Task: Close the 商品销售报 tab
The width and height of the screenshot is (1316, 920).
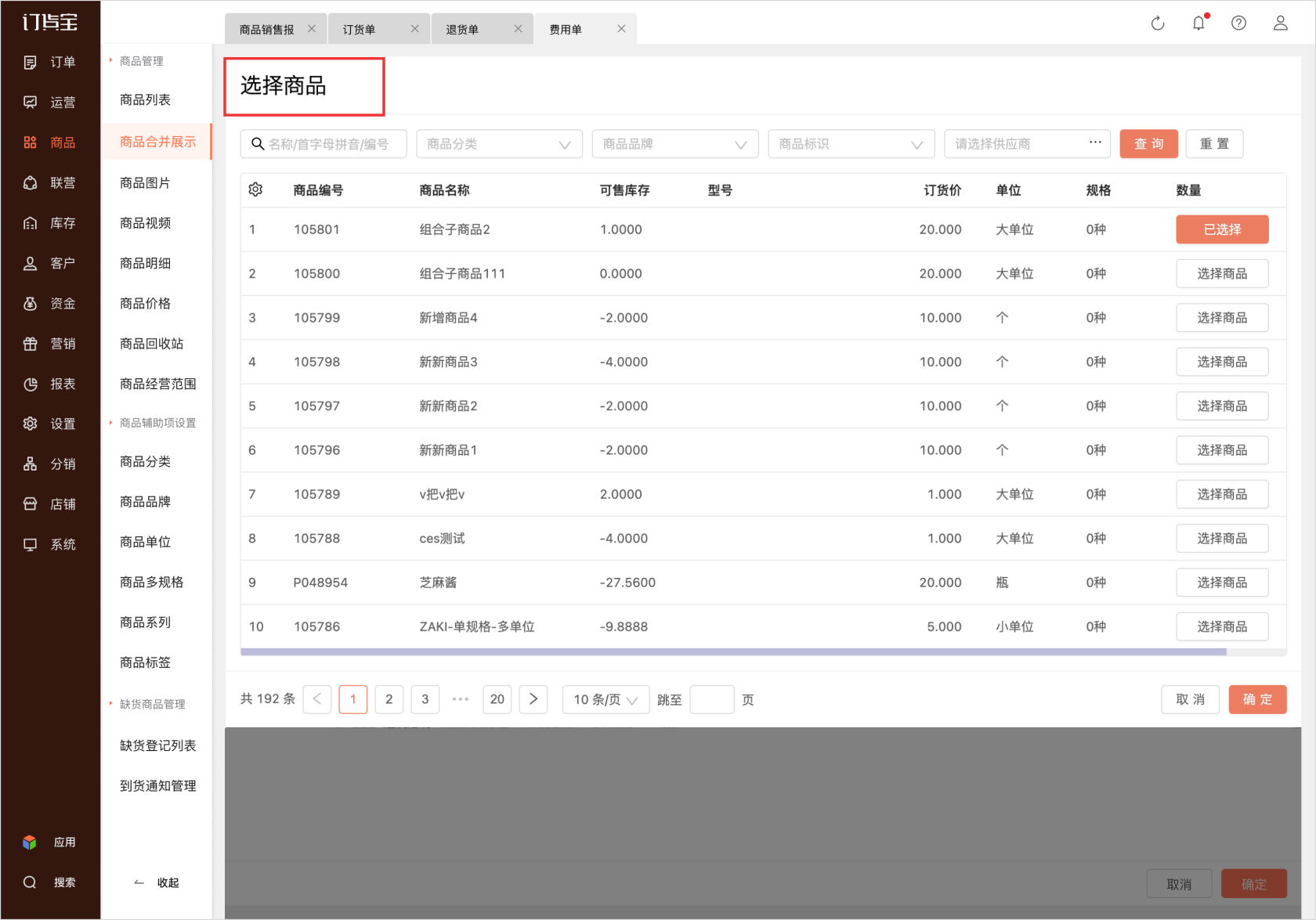Action: (x=312, y=29)
